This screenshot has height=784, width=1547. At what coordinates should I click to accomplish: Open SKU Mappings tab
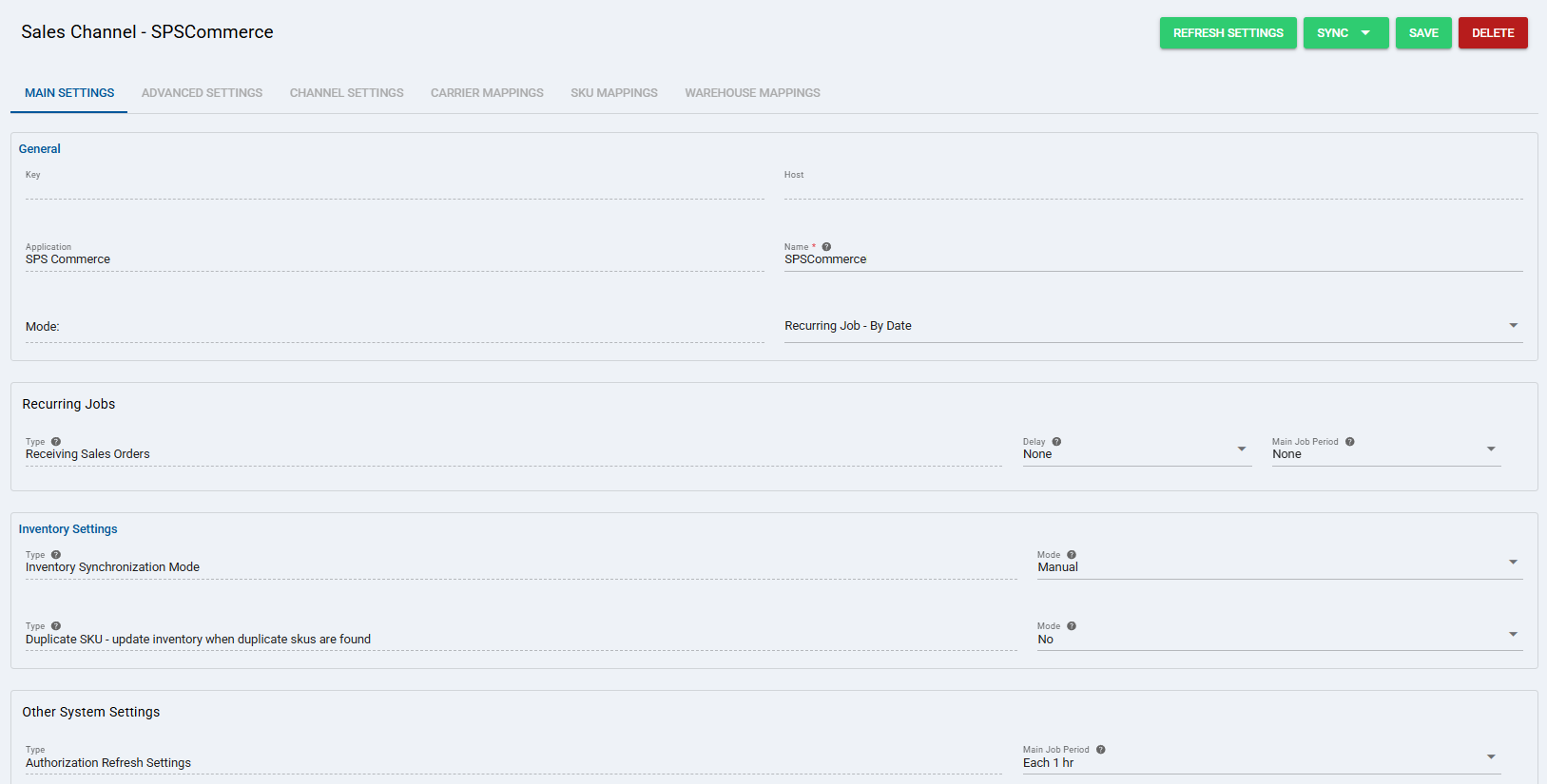click(614, 93)
